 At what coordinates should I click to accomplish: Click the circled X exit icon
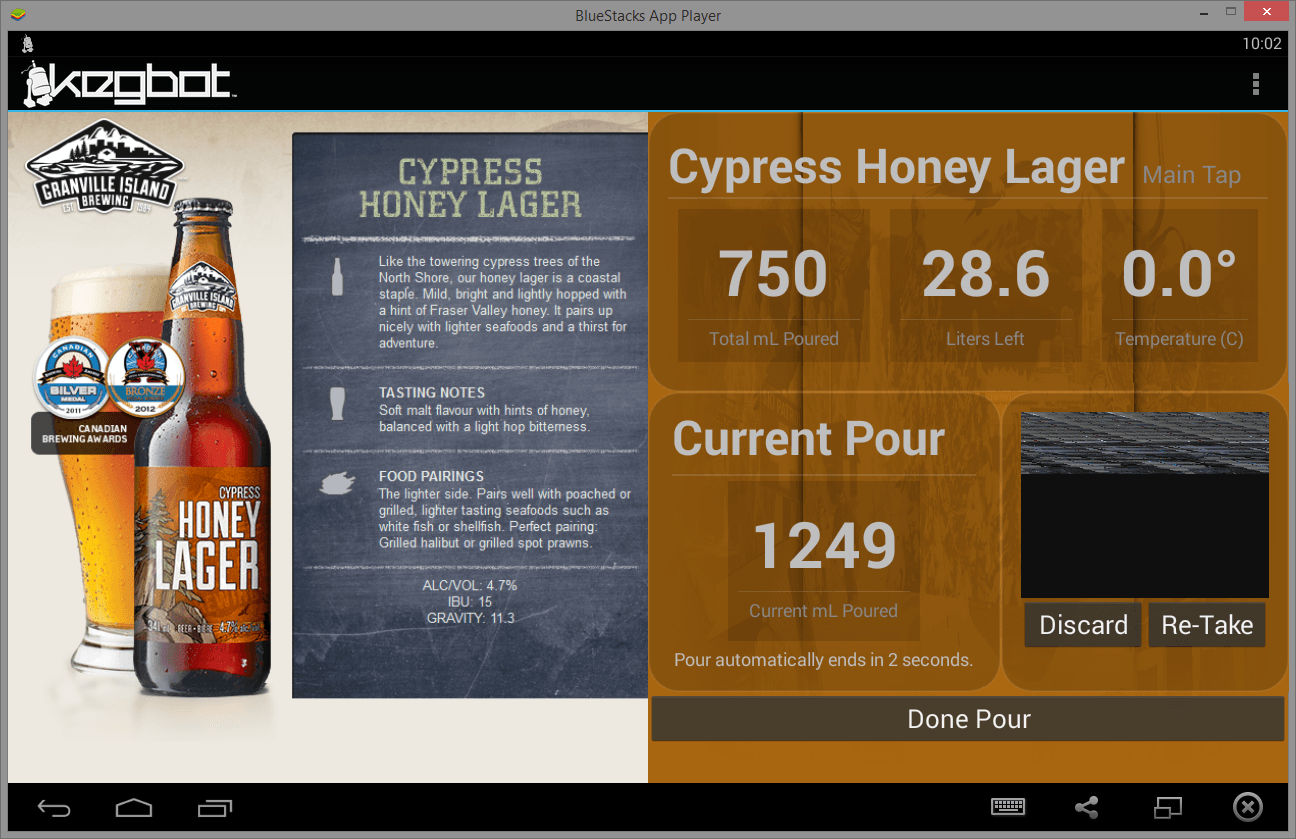click(1248, 807)
